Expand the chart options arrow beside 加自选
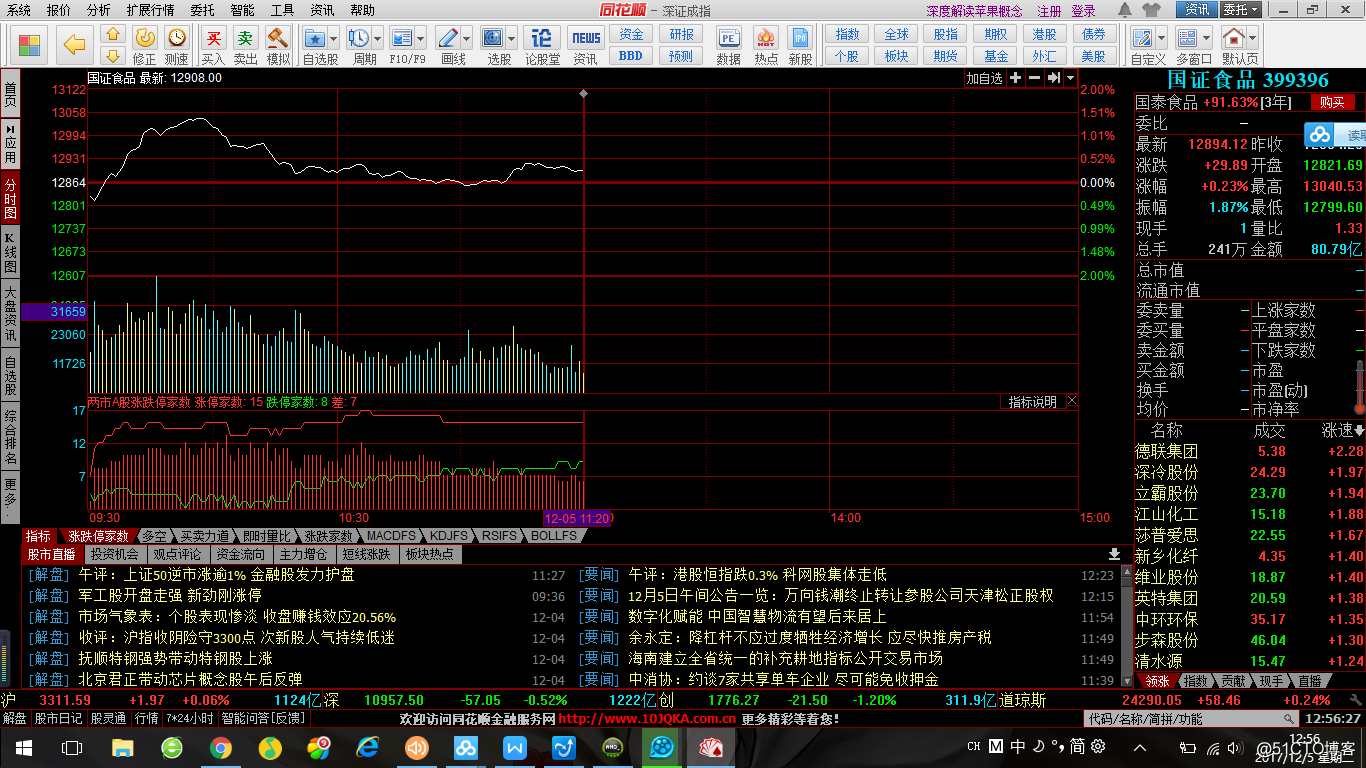 tap(1071, 78)
